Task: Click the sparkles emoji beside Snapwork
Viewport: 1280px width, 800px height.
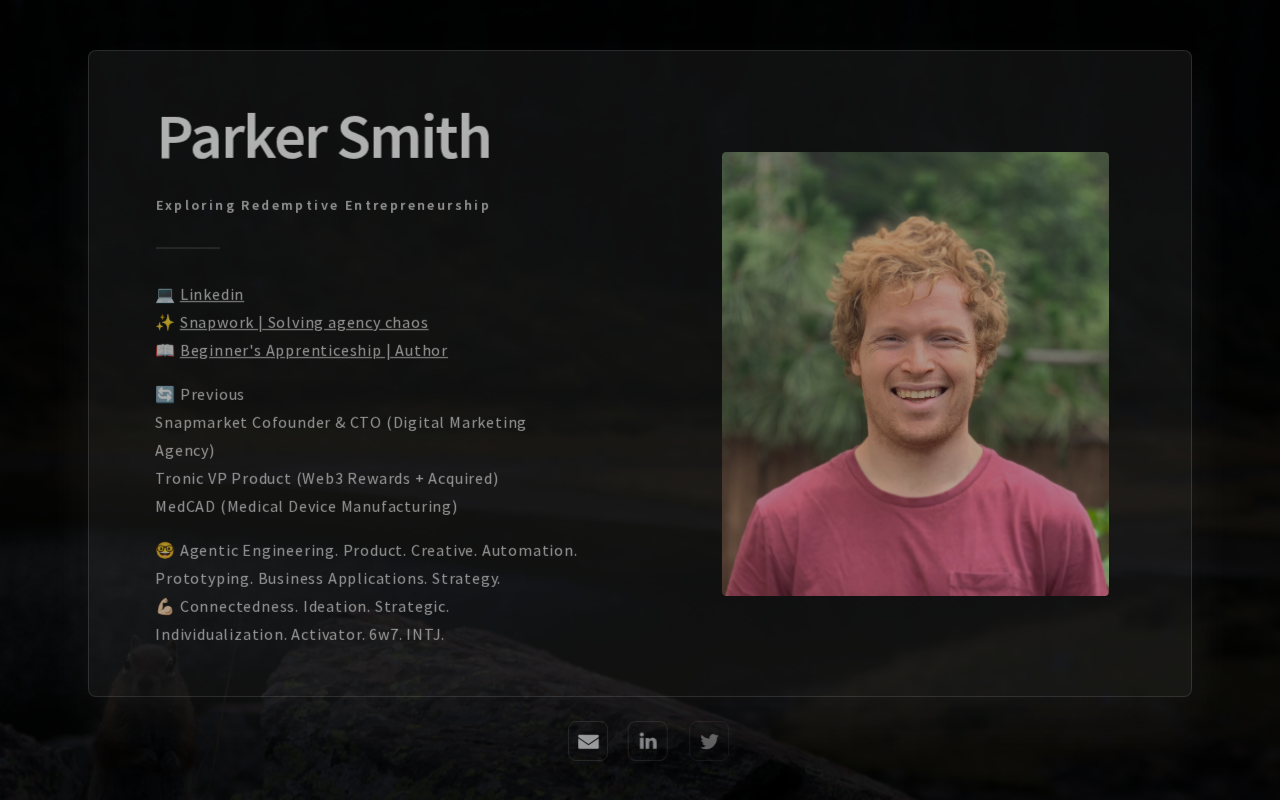Action: click(165, 322)
